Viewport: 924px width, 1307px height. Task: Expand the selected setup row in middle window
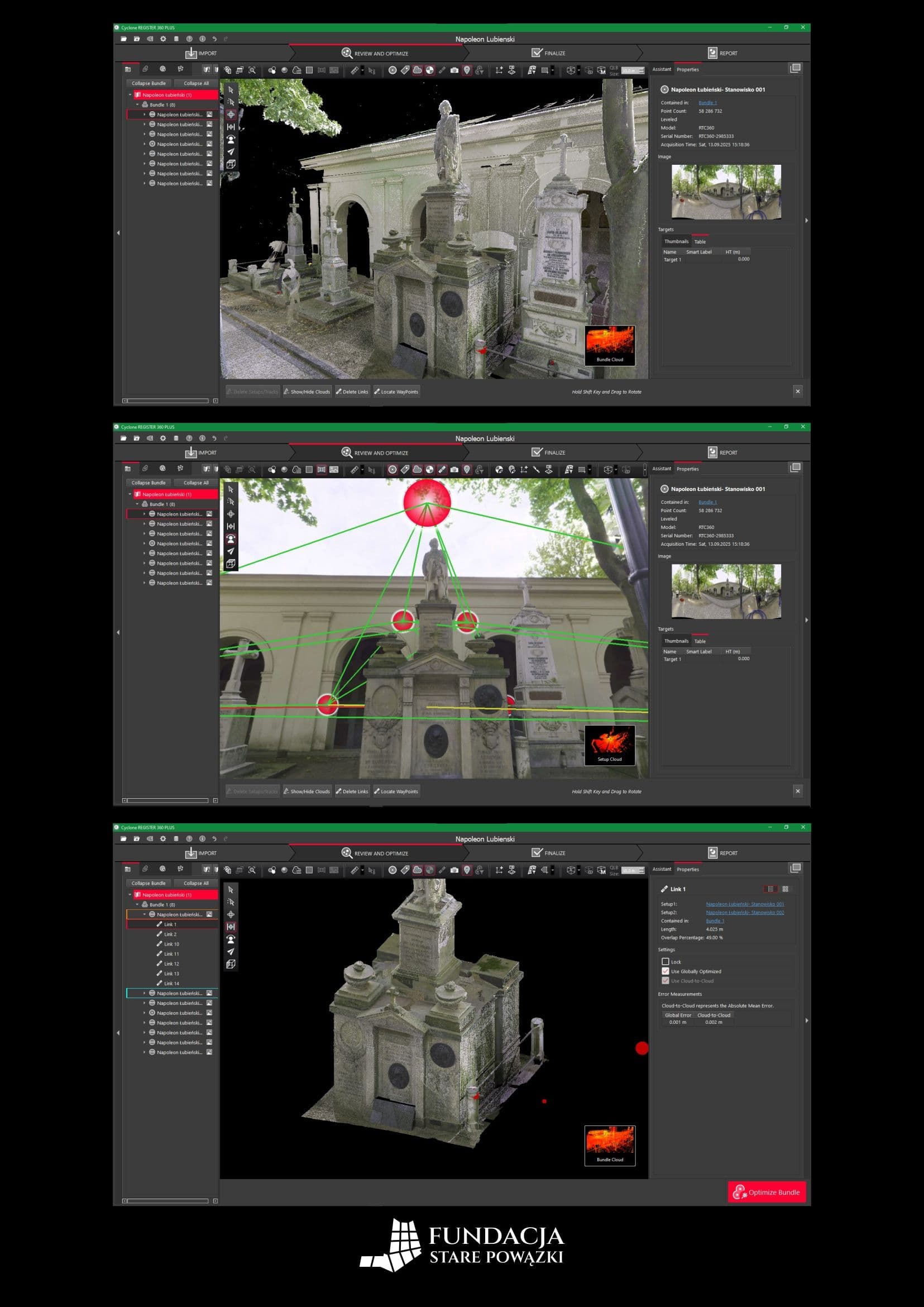(145, 514)
